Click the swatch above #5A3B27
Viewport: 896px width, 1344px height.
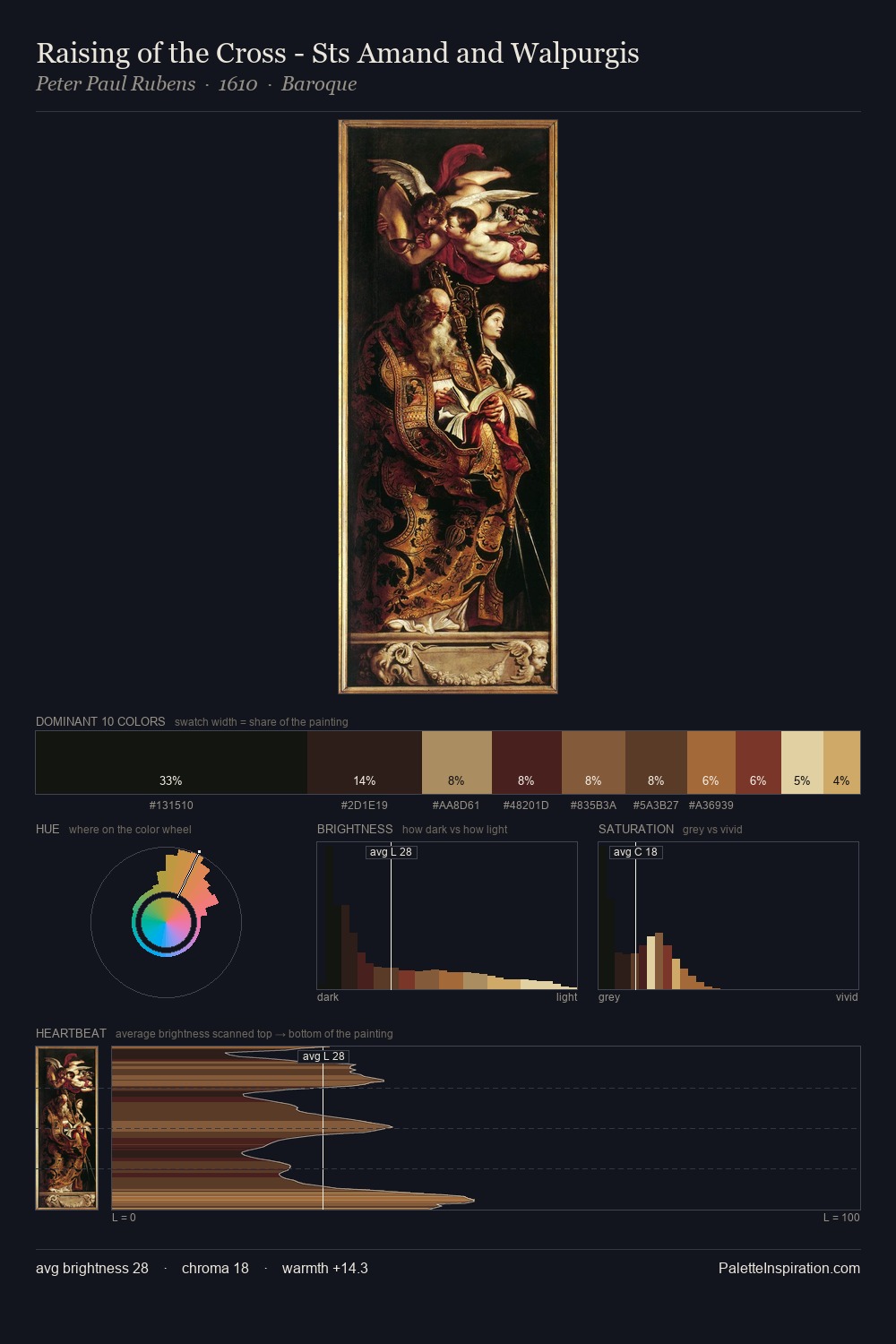[x=656, y=762]
